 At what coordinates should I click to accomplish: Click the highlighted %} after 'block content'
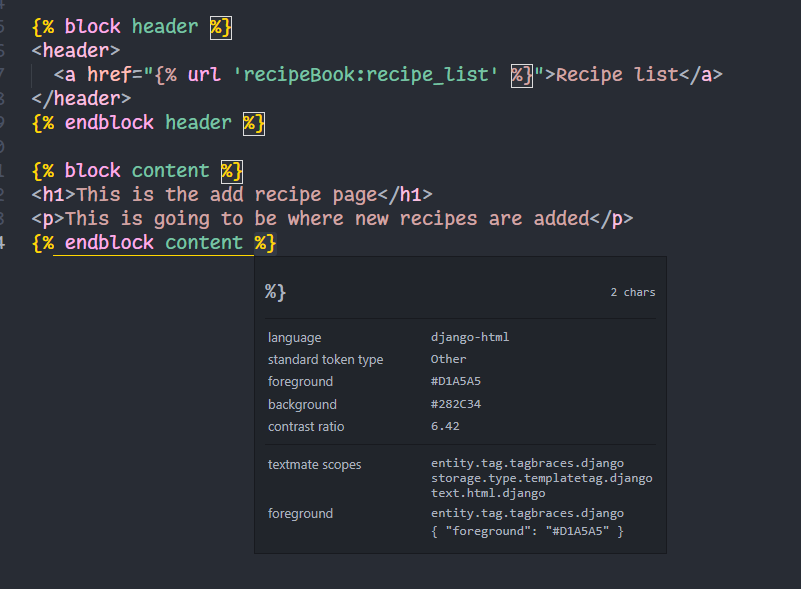tap(232, 172)
